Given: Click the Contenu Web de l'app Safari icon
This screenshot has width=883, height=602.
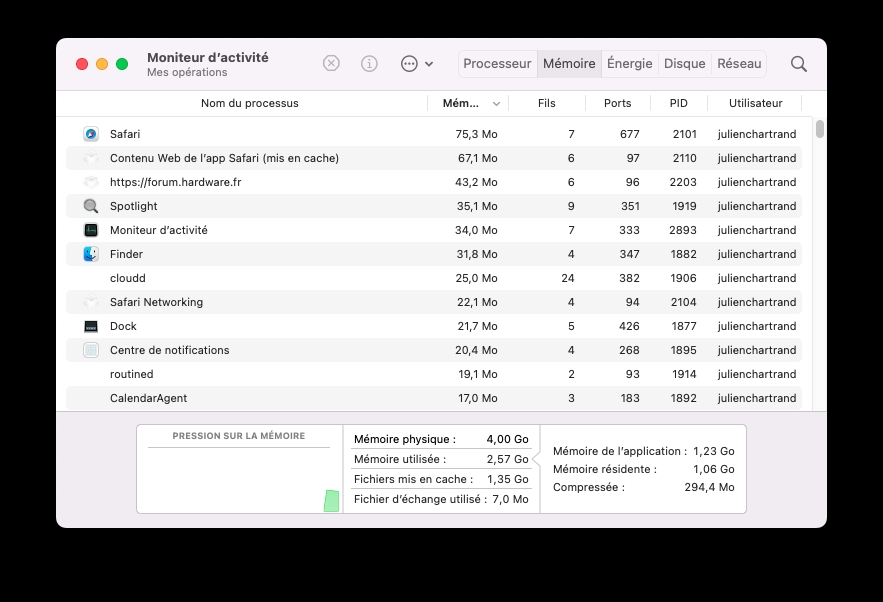Looking at the screenshot, I should (91, 158).
